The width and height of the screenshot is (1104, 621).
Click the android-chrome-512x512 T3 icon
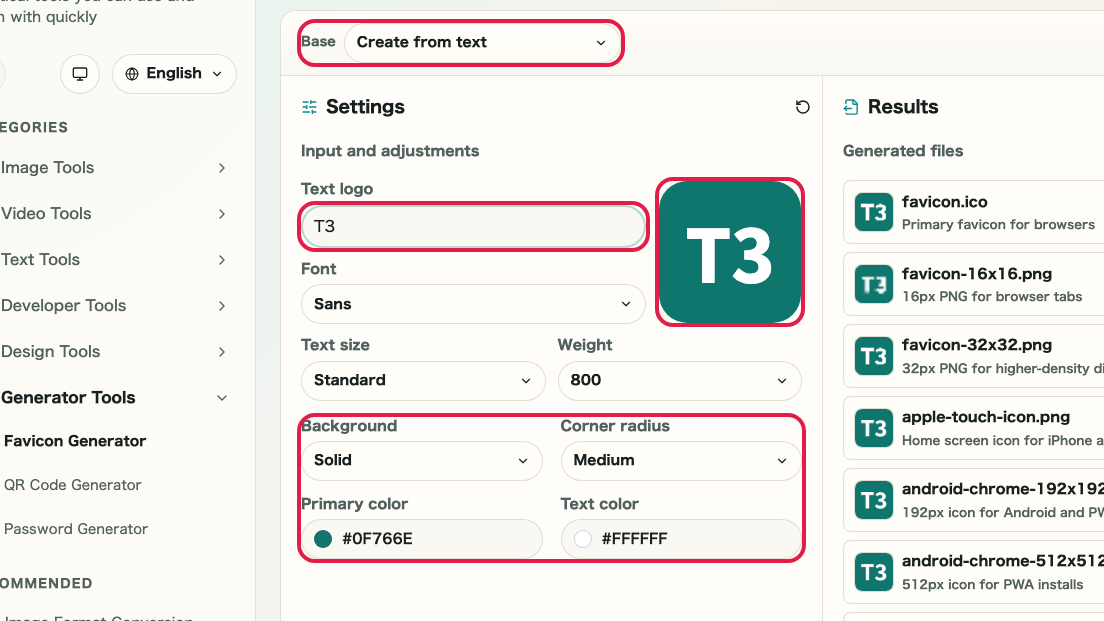click(x=874, y=572)
